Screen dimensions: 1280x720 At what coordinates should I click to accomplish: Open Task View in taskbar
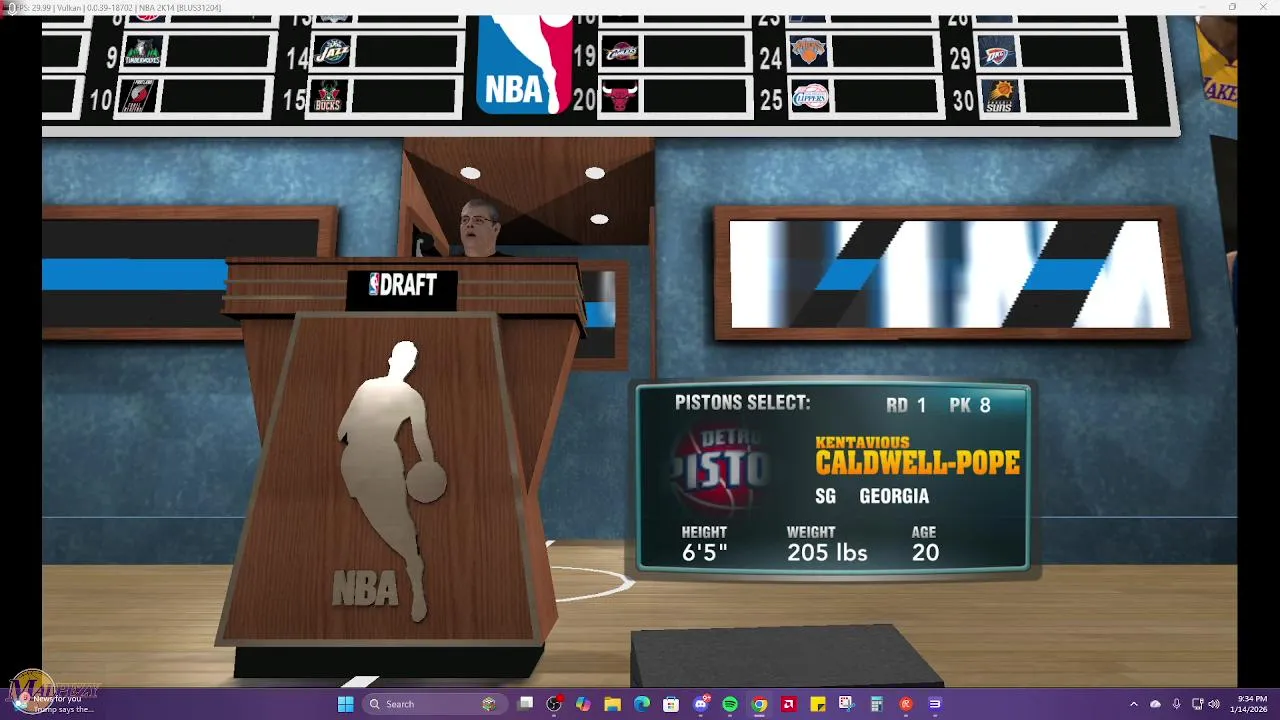tap(526, 704)
